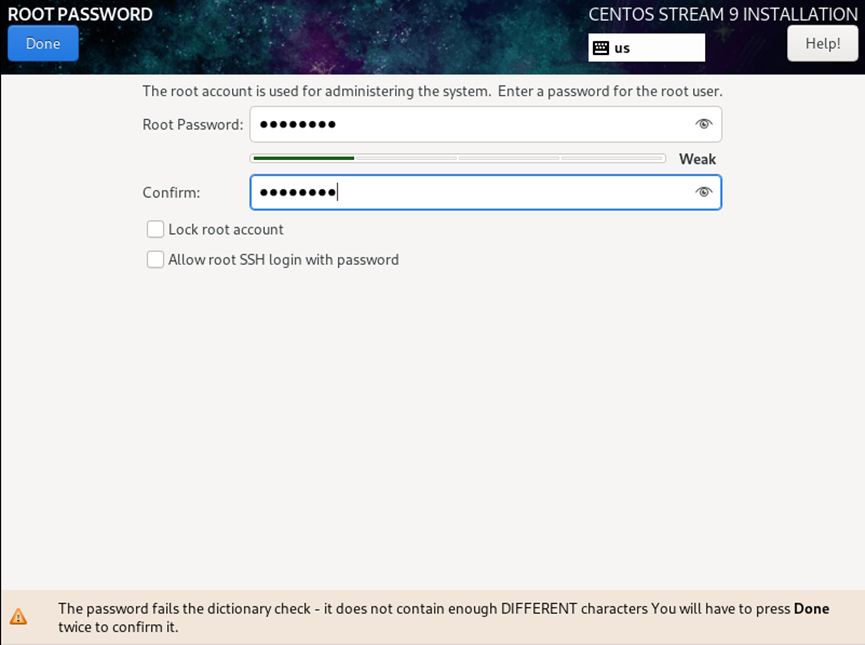Click the Weak strength label

tap(697, 159)
